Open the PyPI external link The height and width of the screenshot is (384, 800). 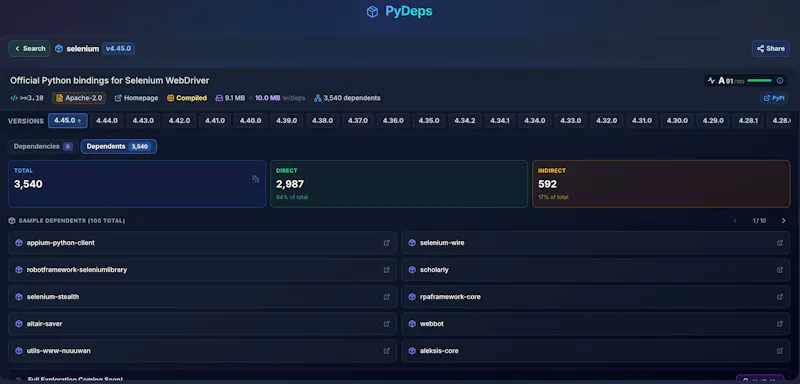click(x=774, y=98)
